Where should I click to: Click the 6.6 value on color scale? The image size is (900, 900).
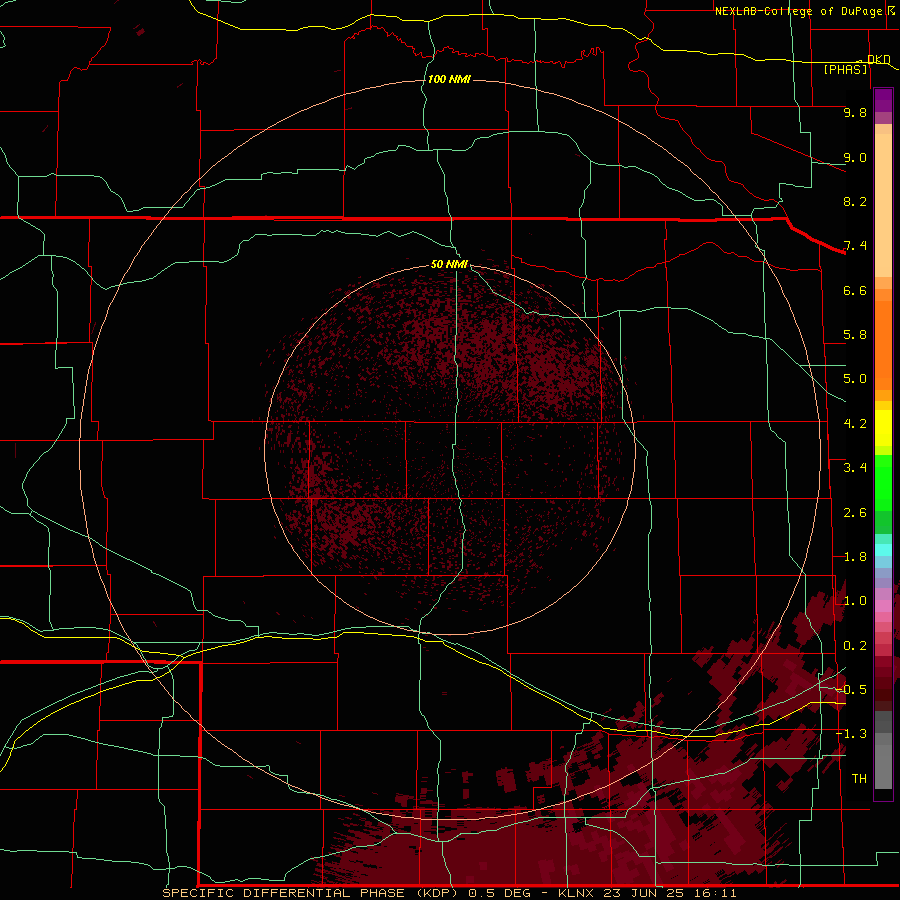tap(855, 290)
